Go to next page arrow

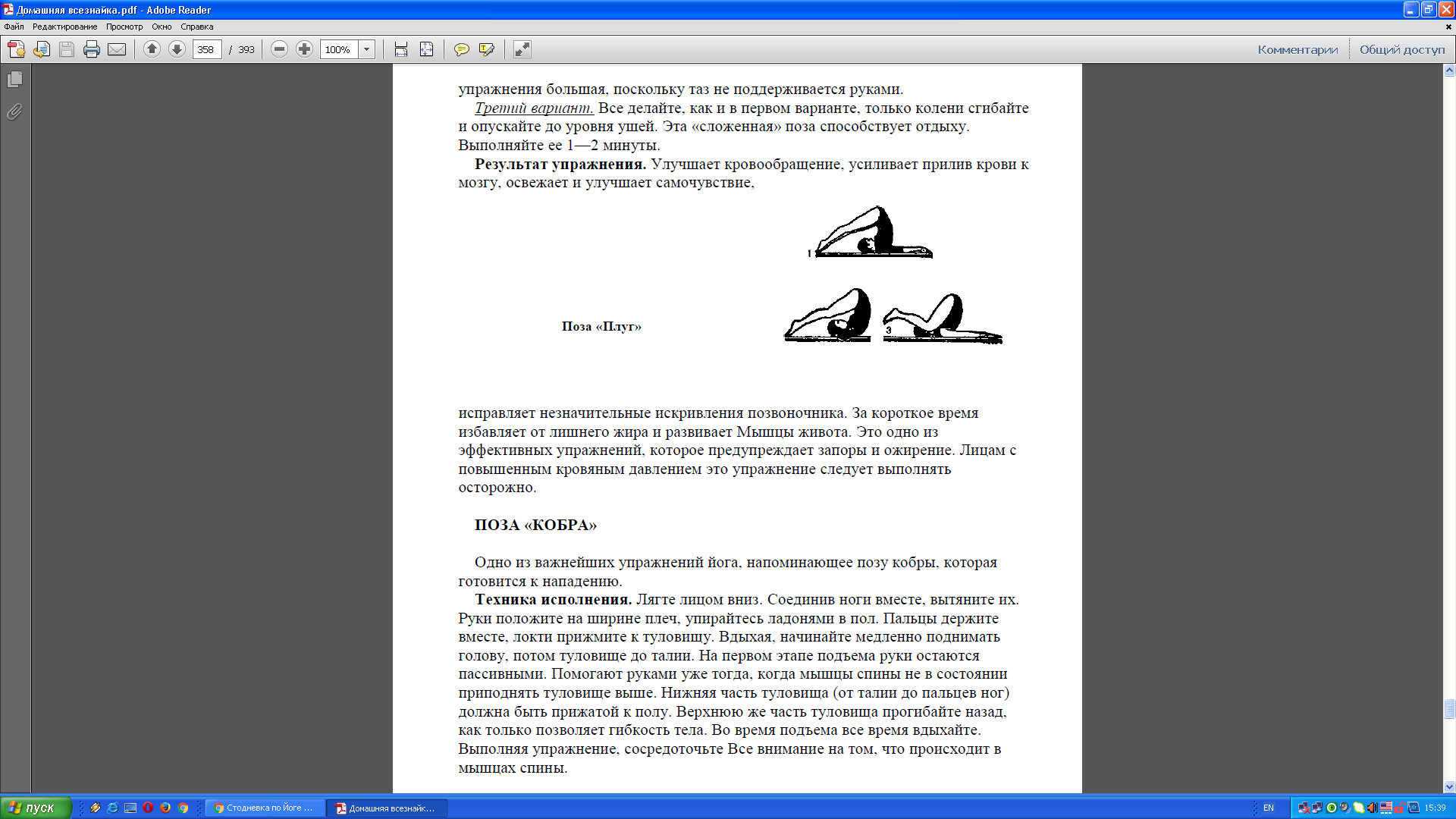tap(177, 49)
